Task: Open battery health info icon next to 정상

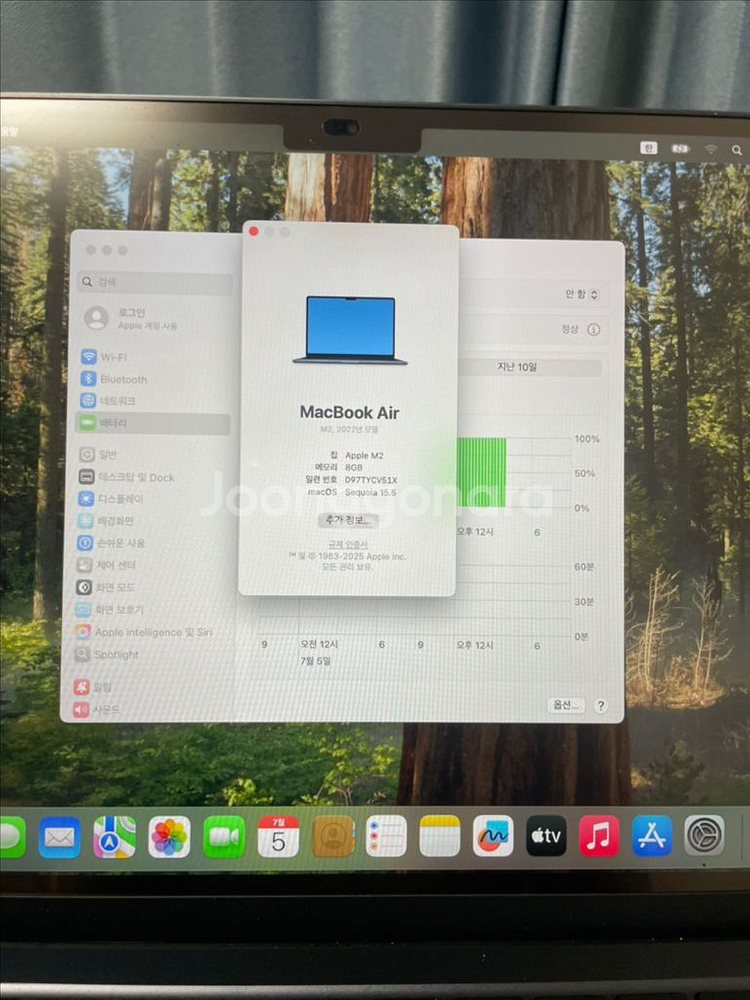Action: pos(593,330)
